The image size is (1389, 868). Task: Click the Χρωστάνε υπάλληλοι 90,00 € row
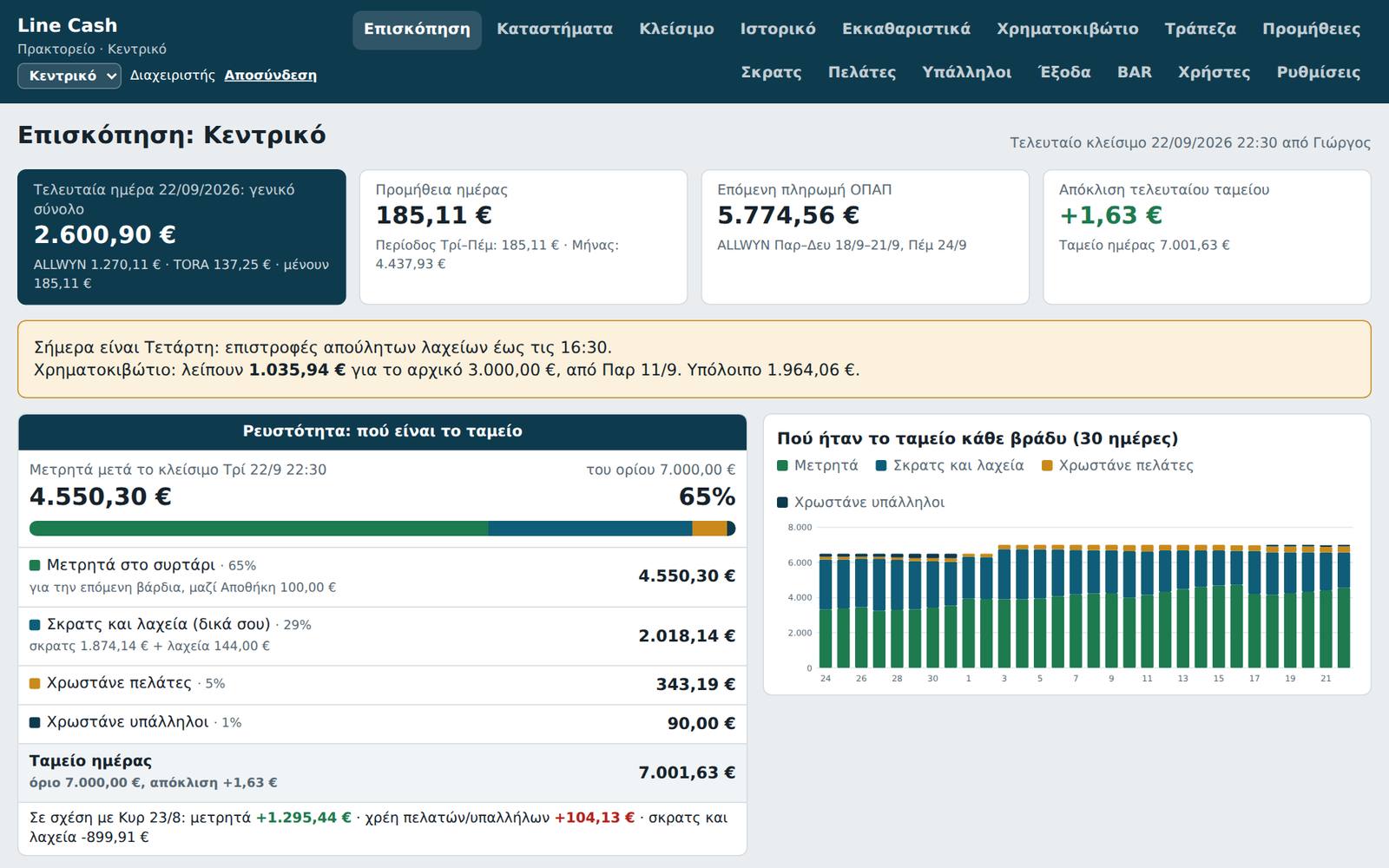click(382, 723)
